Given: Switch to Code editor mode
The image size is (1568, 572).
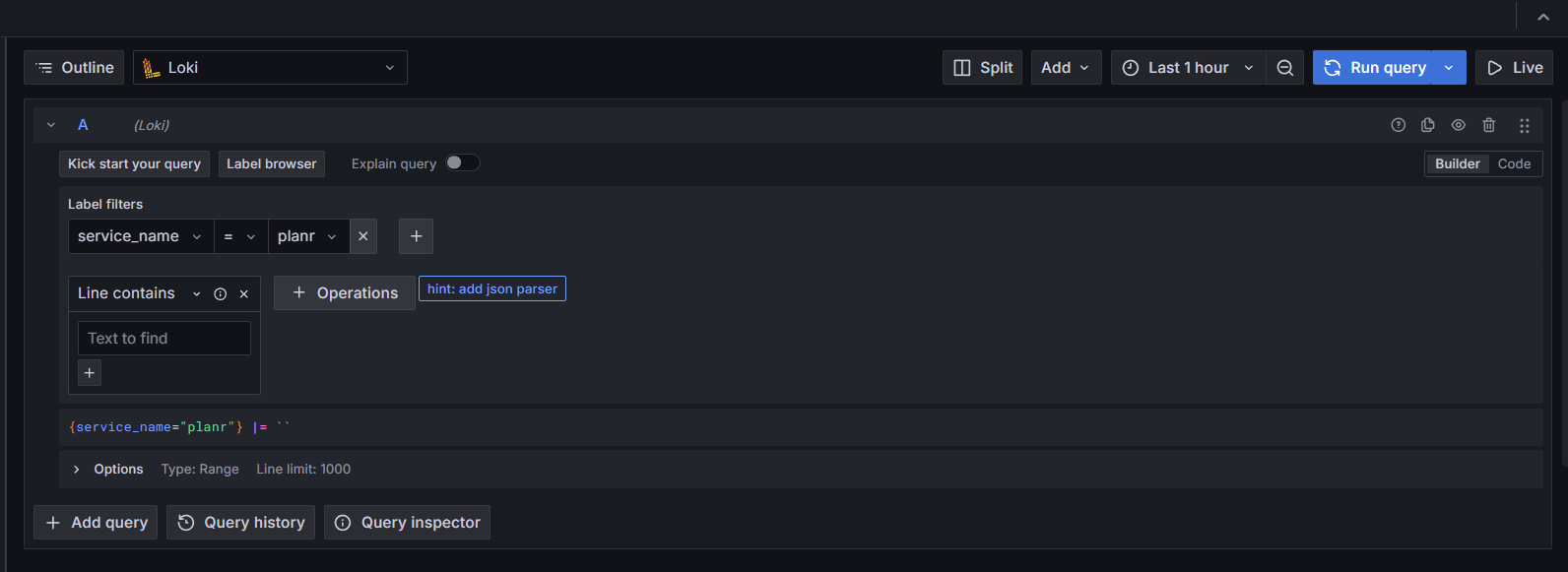Looking at the screenshot, I should 1514,164.
